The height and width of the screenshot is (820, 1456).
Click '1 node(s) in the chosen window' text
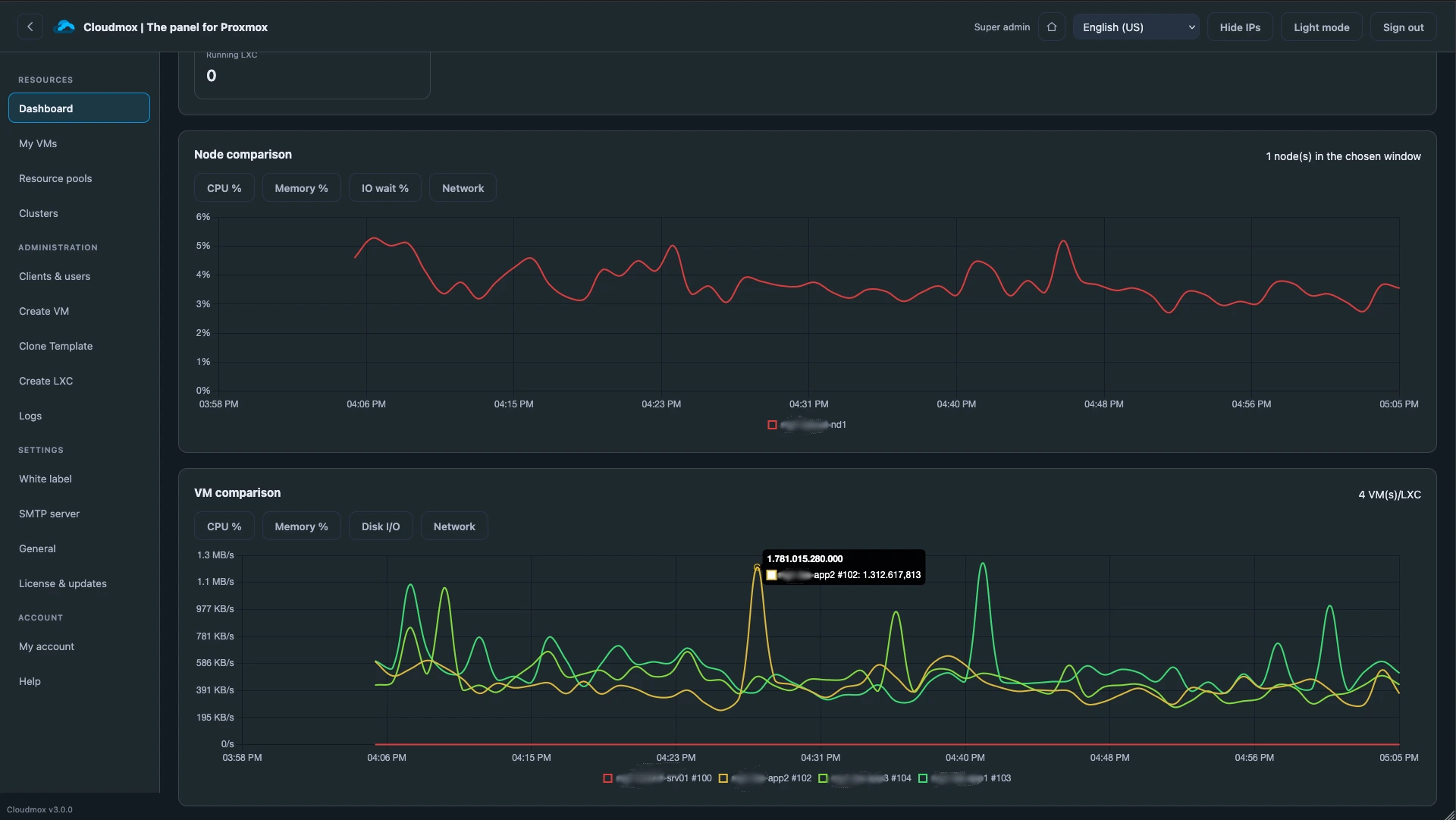click(x=1343, y=156)
